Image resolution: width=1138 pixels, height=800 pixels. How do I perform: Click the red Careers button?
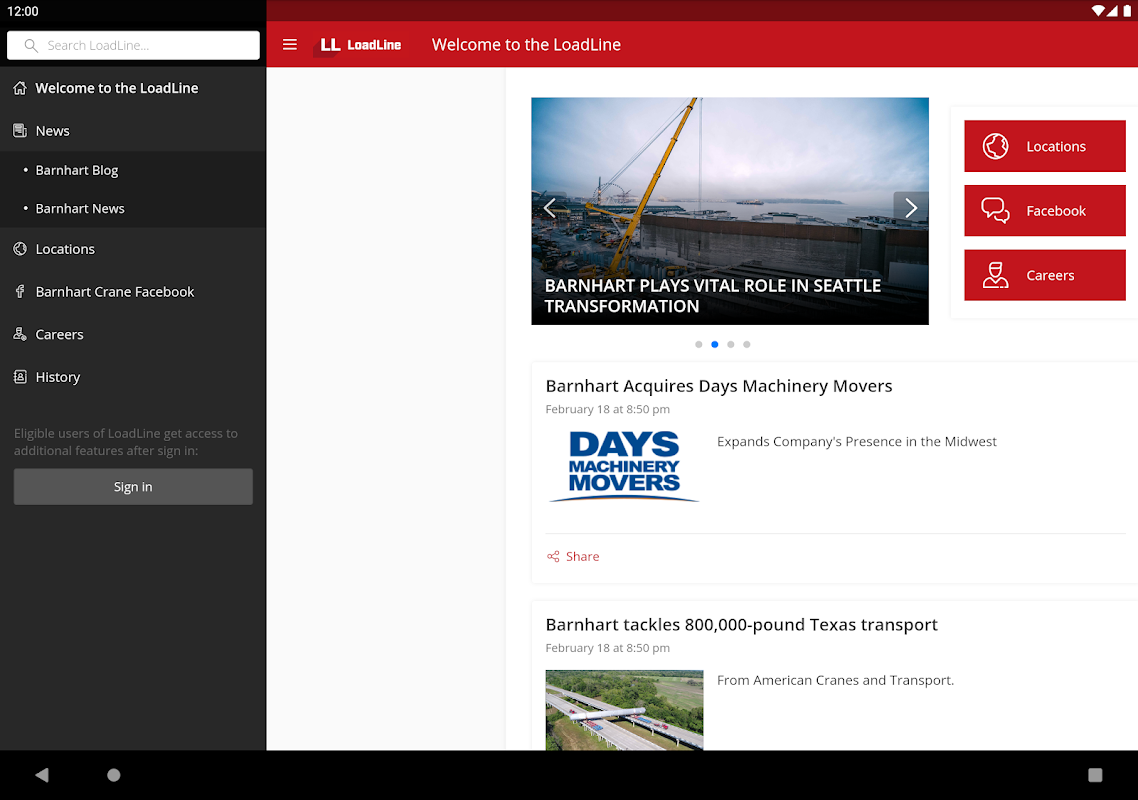click(1044, 275)
